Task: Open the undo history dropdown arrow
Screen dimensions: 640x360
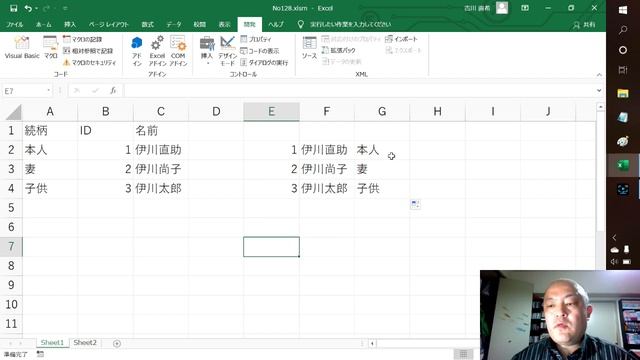Action: click(36, 9)
